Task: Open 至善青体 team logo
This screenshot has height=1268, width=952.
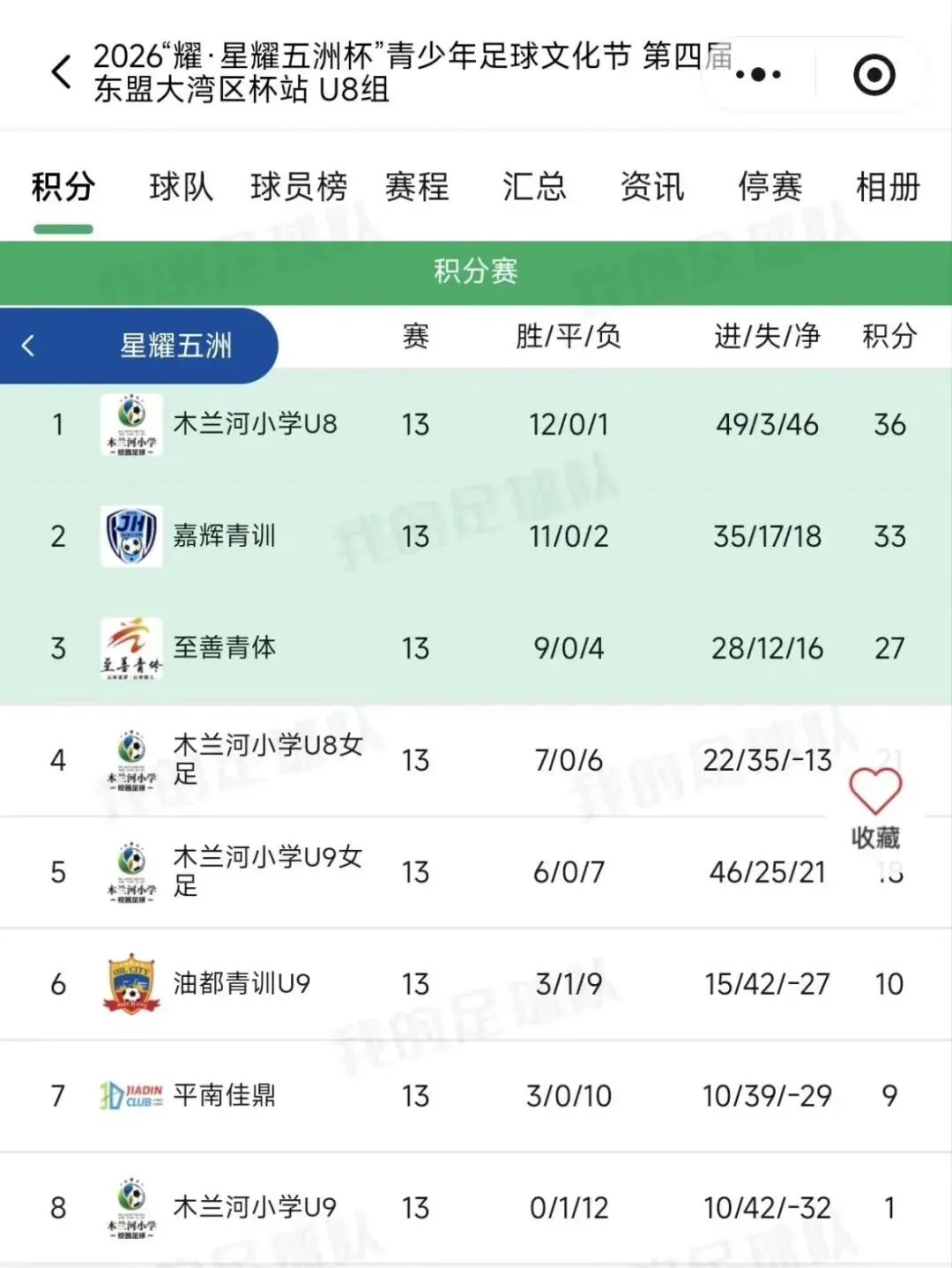Action: [x=131, y=648]
